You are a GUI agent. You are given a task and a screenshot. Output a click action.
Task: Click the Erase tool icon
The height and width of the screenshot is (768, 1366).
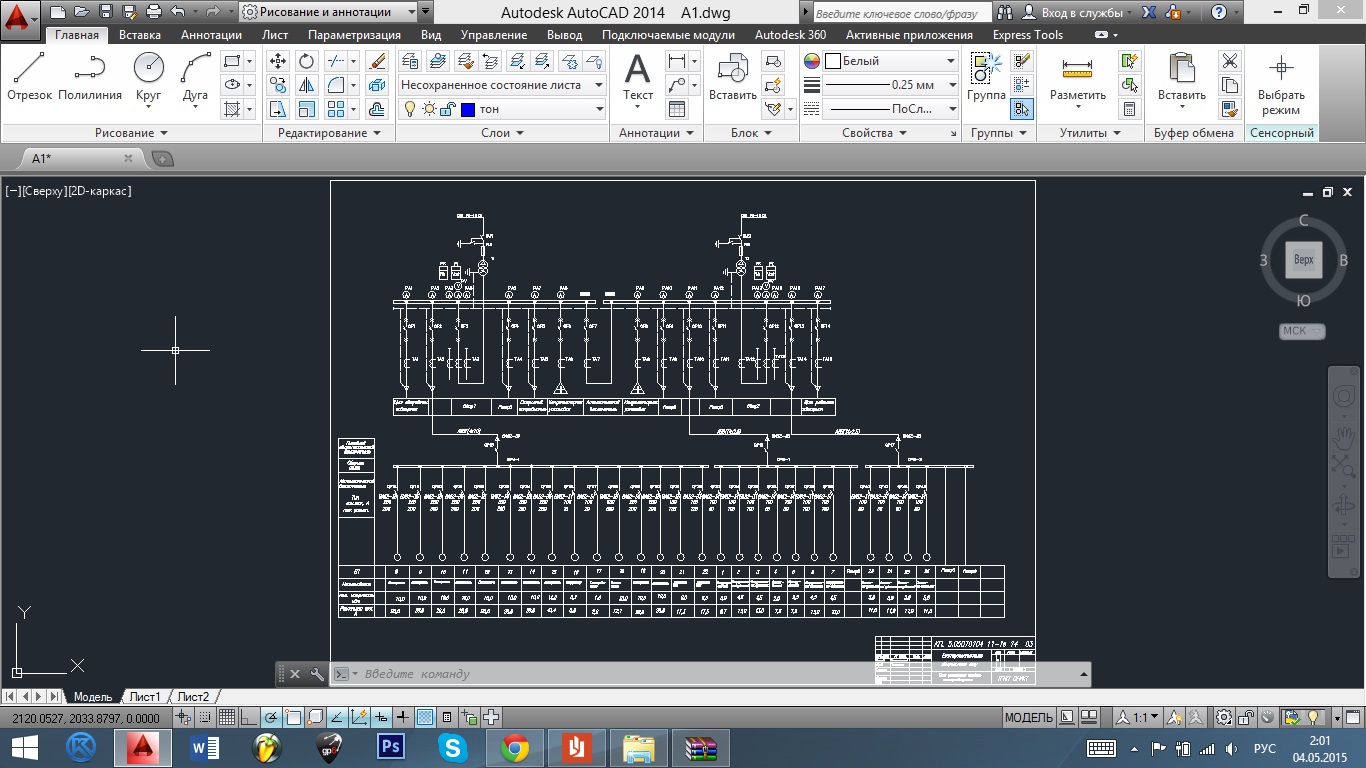(x=377, y=61)
